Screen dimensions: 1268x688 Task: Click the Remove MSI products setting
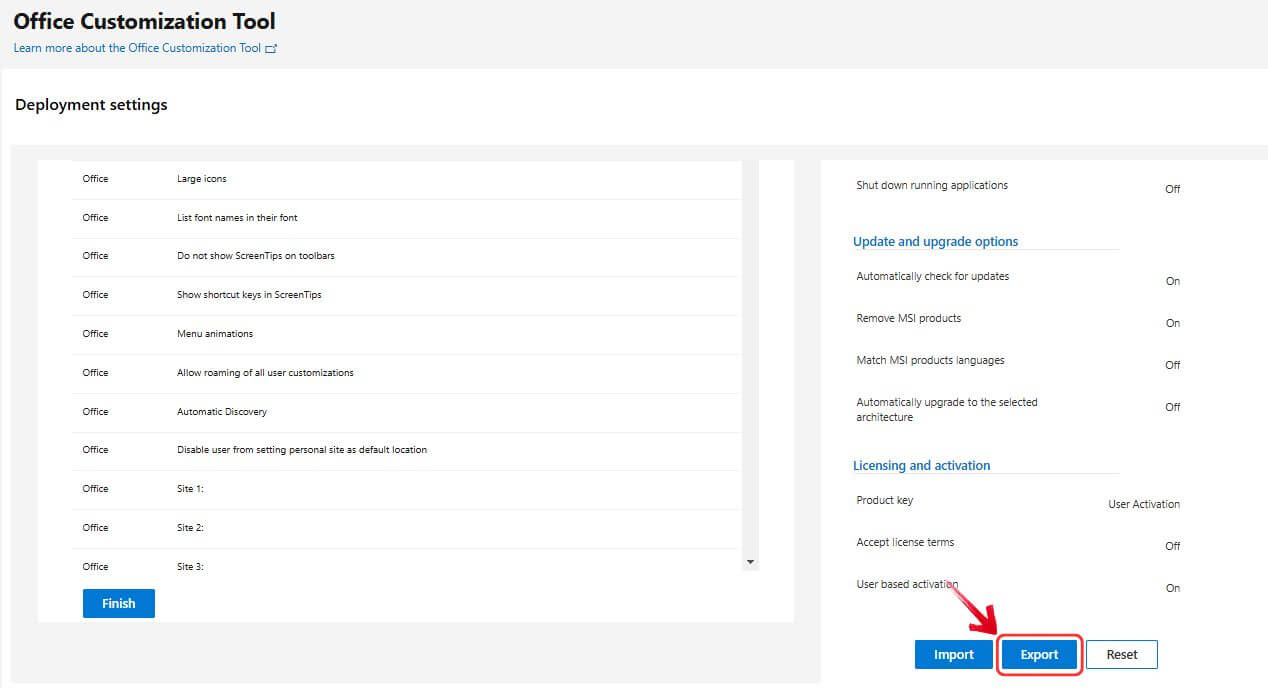point(909,318)
